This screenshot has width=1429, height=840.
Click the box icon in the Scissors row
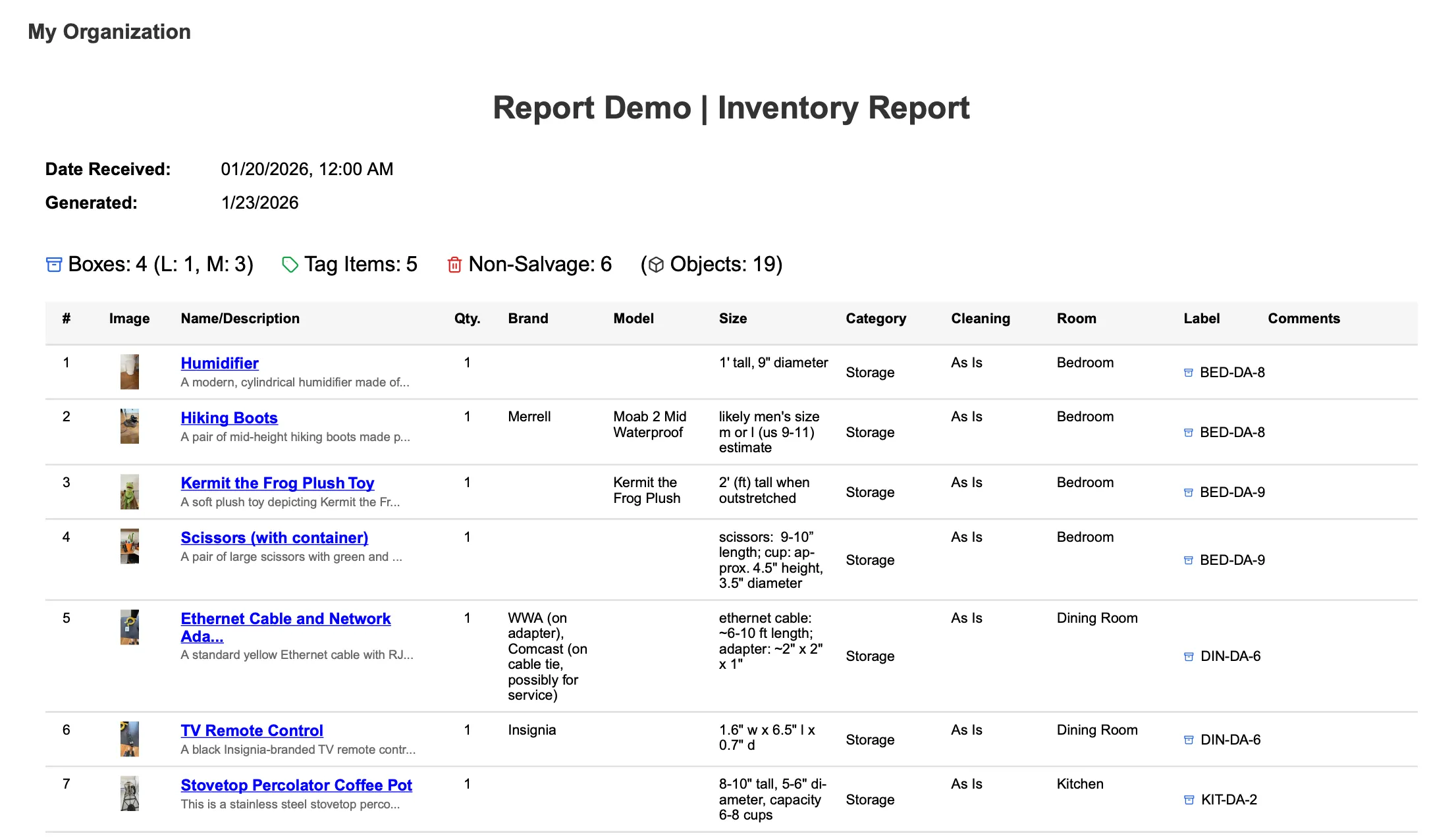(1189, 560)
